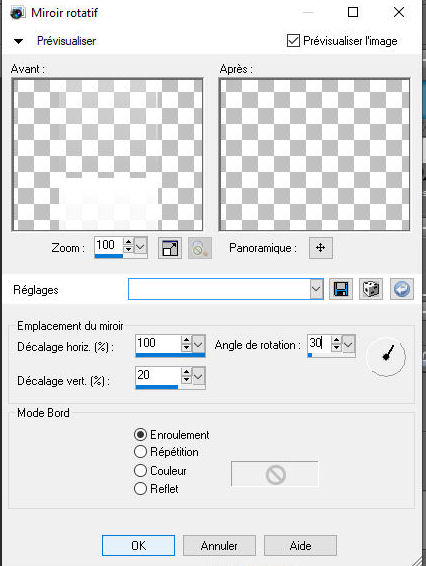Select the Reflet edge mode
This screenshot has width=426, height=566.
pos(140,488)
